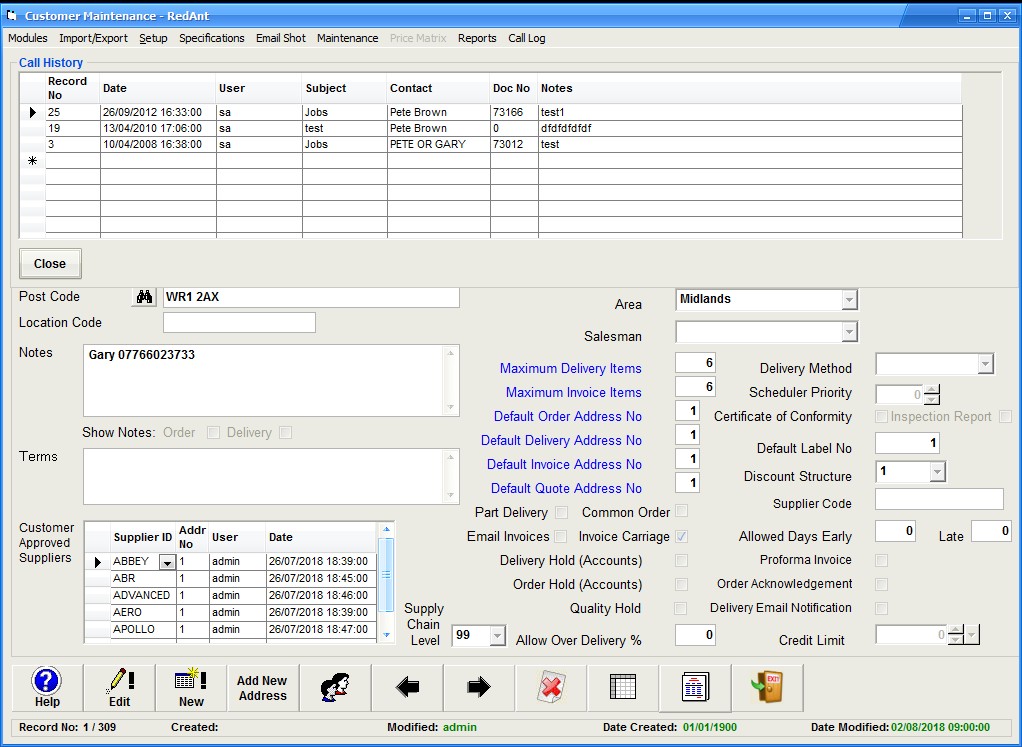Open the Area dropdown showing Midlands
Screen dimensions: 1022x747
pos(848,299)
